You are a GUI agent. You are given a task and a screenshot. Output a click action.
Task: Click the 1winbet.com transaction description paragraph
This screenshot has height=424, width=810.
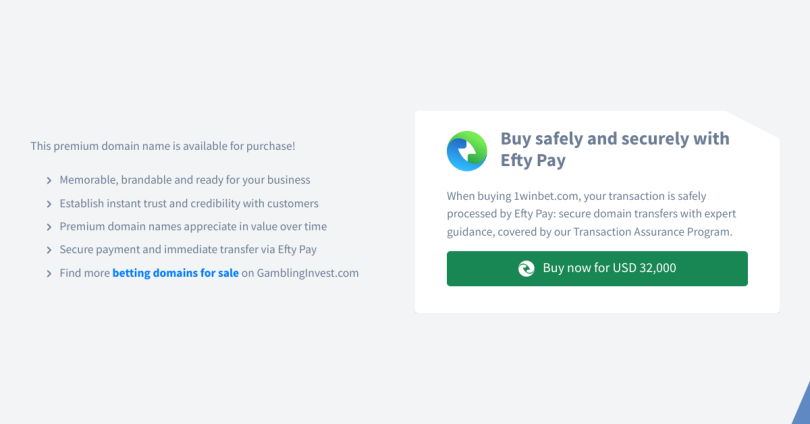(x=591, y=214)
